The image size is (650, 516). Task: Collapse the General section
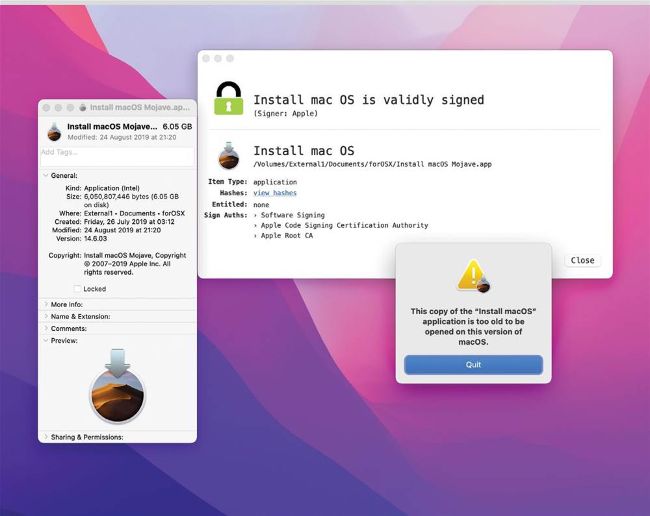click(x=45, y=175)
